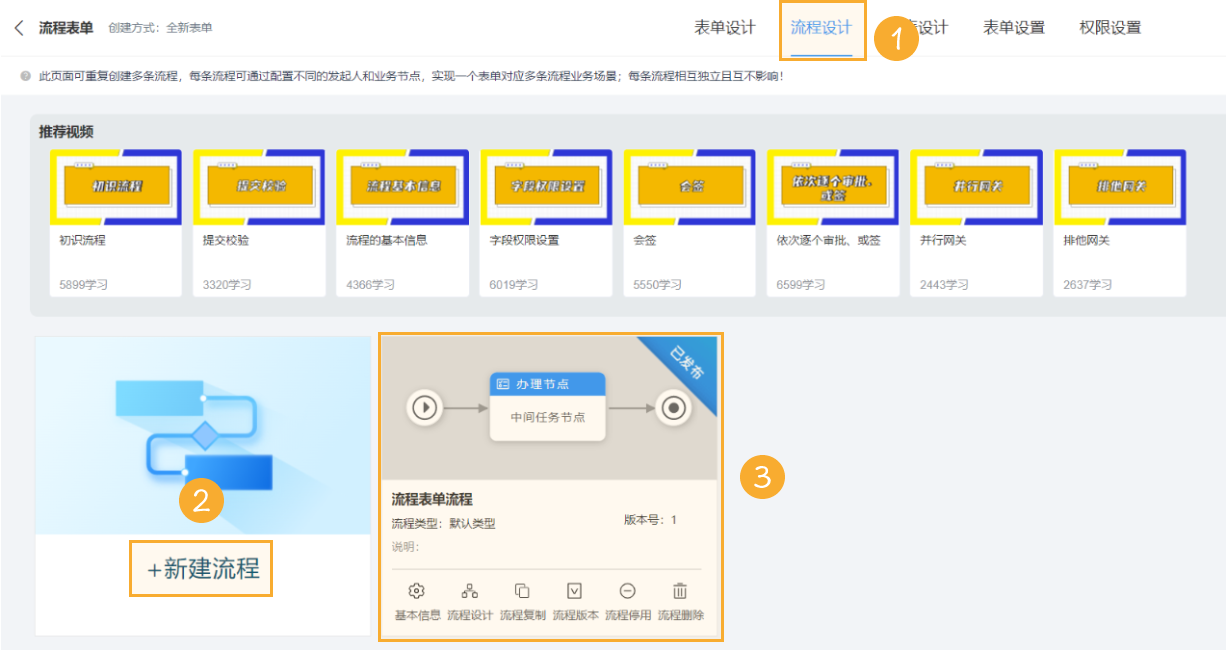Click the +新建流程 button
The width and height of the screenshot is (1226, 650).
coord(200,567)
